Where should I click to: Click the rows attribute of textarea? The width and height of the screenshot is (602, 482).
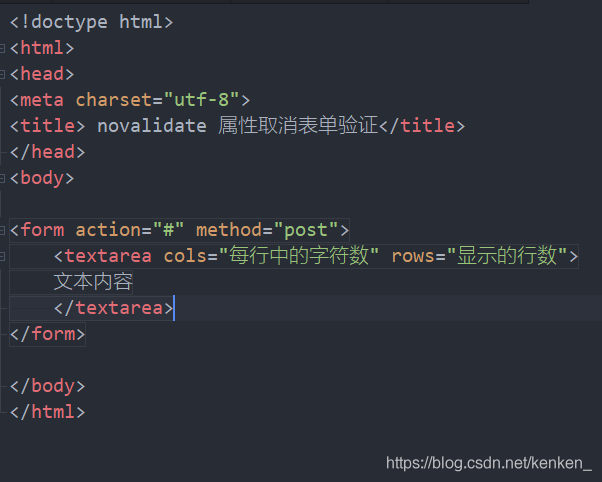[413, 256]
